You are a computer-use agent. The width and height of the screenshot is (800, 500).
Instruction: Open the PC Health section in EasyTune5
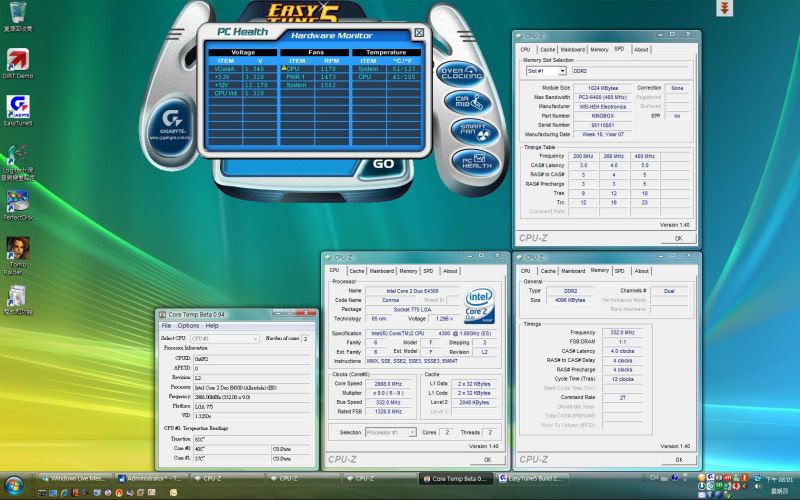476,162
